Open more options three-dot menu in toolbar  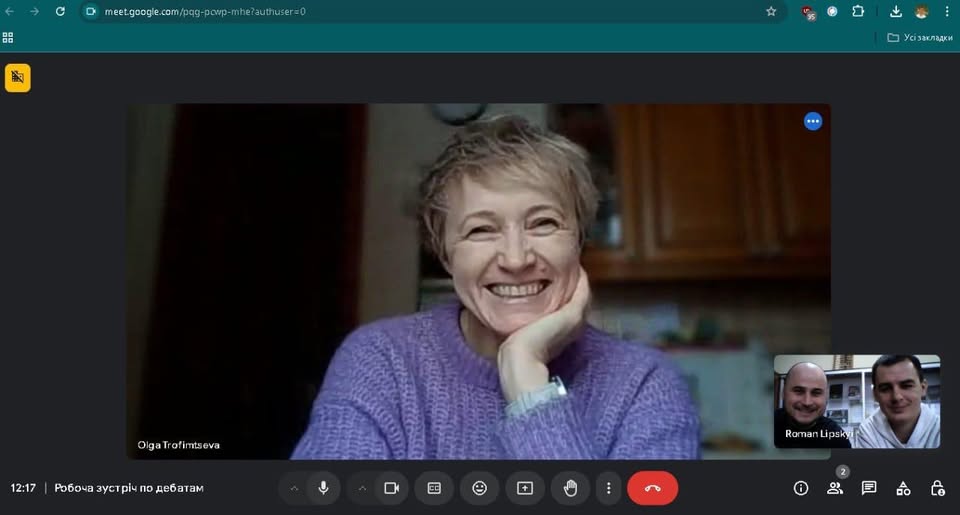point(609,488)
